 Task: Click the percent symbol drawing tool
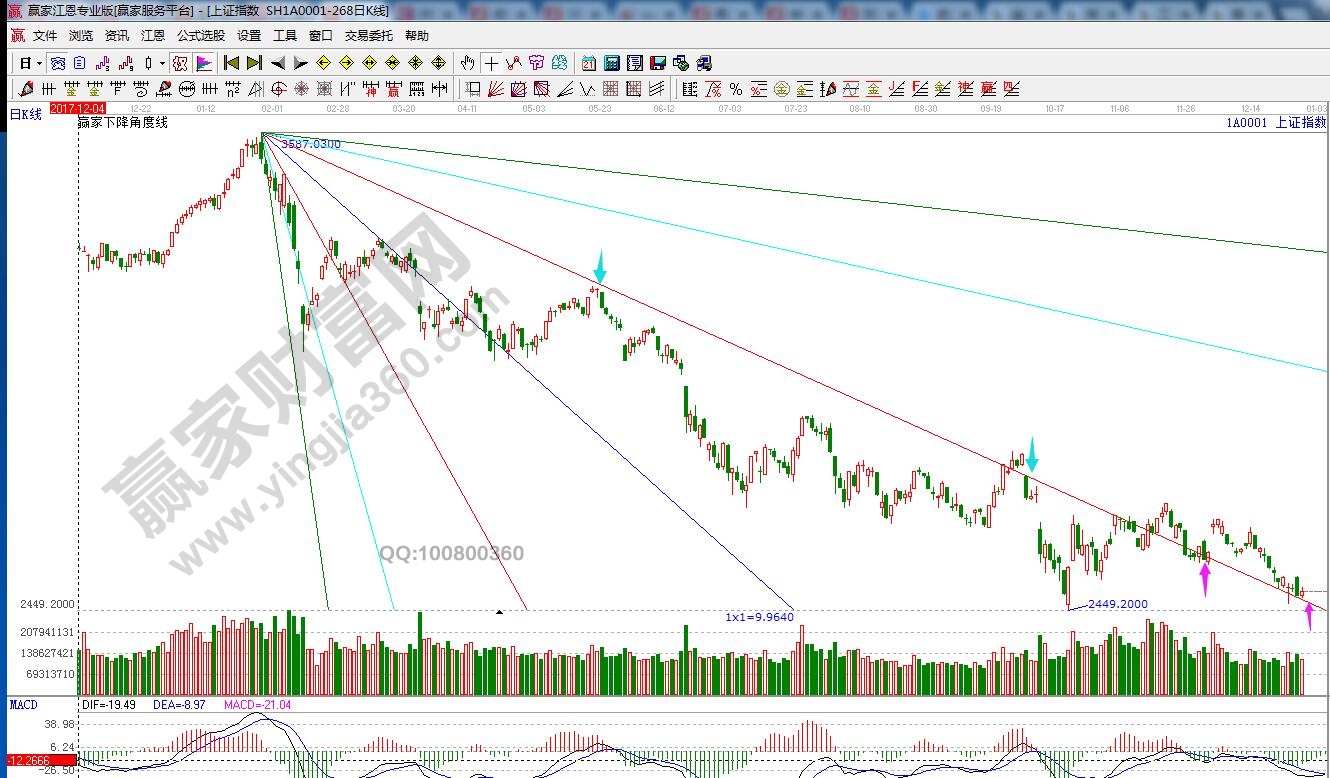click(736, 89)
